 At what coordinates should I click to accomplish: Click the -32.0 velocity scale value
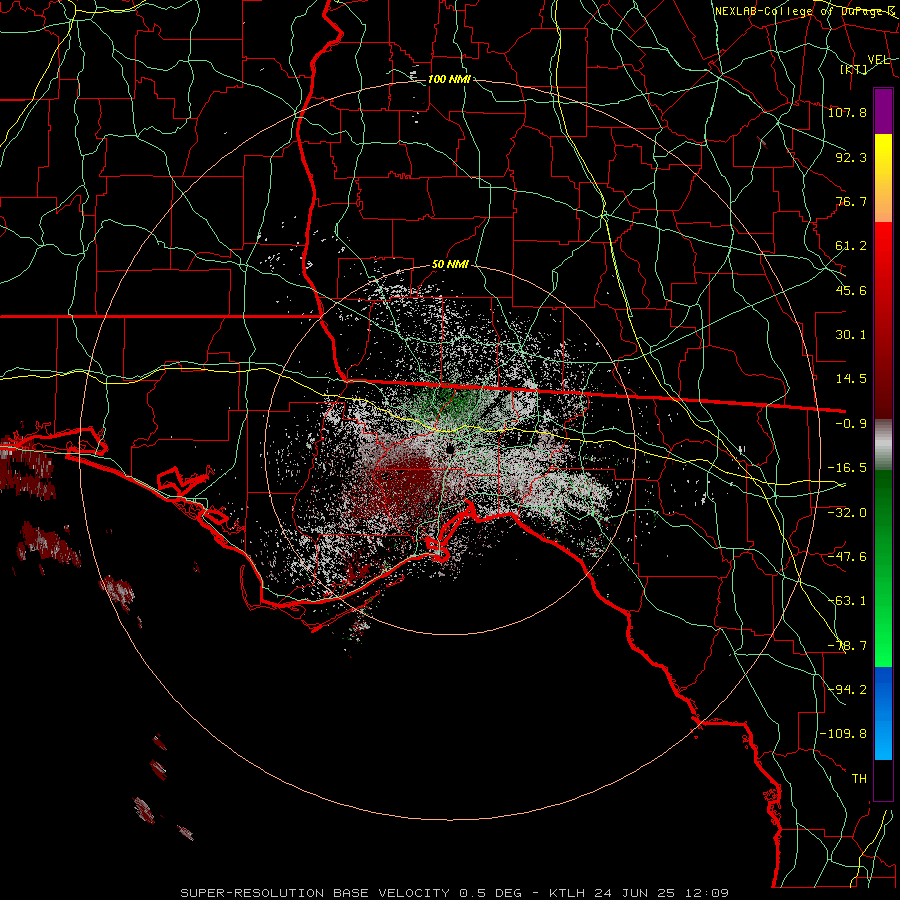847,512
